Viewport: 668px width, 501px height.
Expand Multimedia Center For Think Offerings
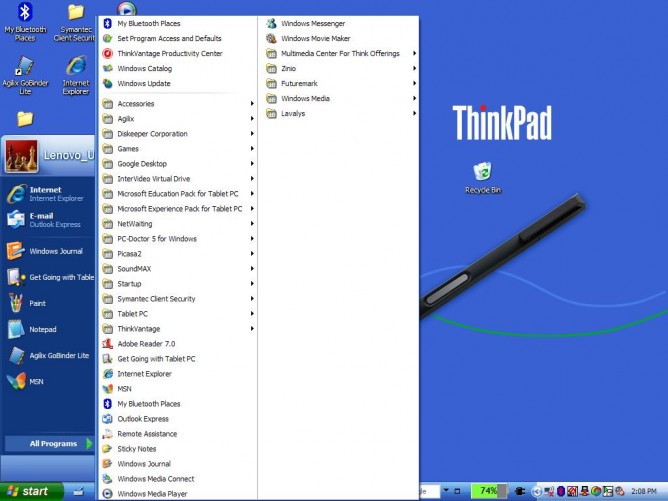coord(341,54)
